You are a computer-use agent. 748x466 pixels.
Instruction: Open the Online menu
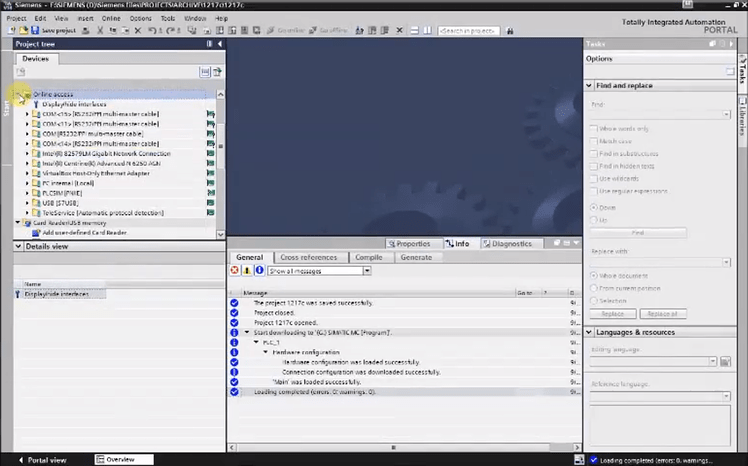click(112, 18)
